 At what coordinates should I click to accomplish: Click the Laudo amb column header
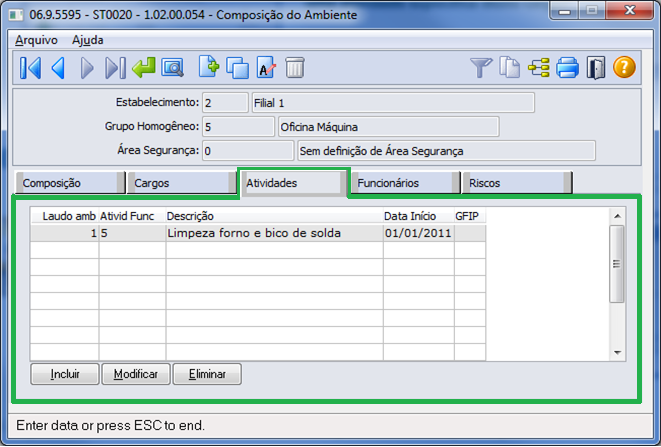click(x=65, y=216)
